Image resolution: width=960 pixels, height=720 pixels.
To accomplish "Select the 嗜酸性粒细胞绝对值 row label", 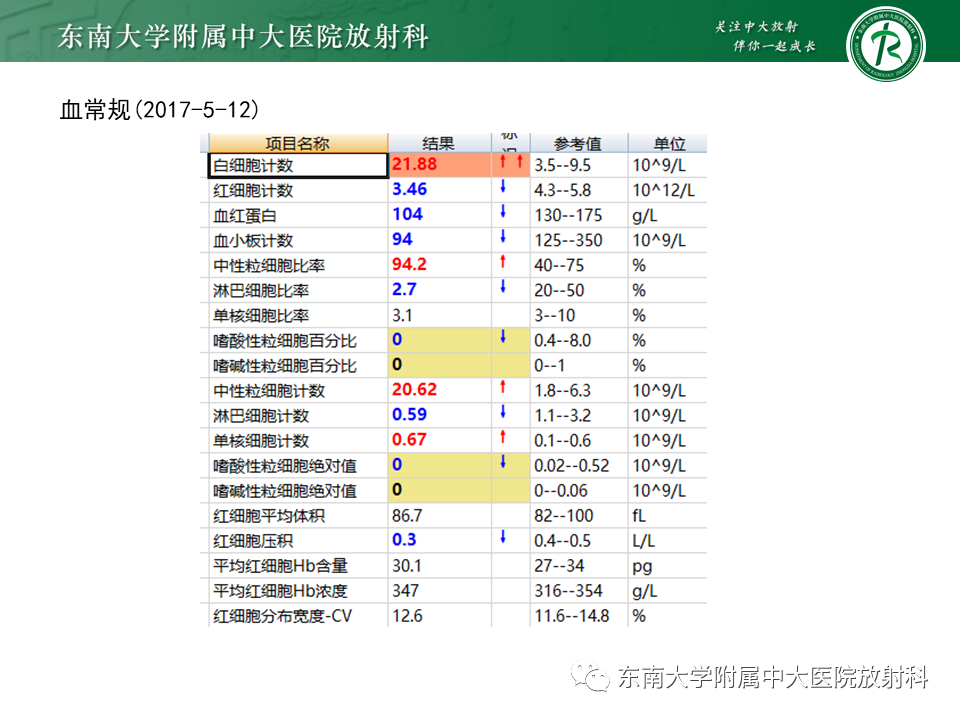I will tap(285, 467).
